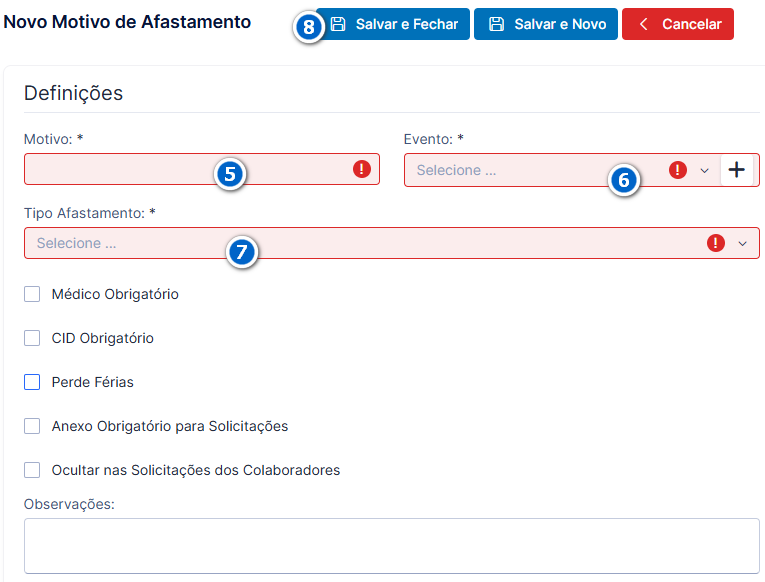Enable the Médico Obrigatório checkbox
The height and width of the screenshot is (582, 765).
[32, 294]
